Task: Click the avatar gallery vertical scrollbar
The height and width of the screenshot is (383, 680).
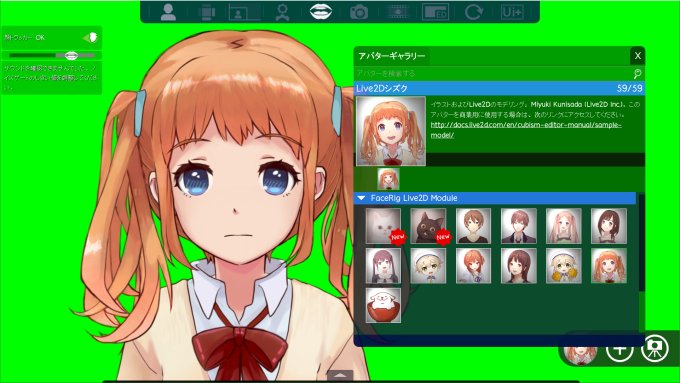Action: point(642,243)
